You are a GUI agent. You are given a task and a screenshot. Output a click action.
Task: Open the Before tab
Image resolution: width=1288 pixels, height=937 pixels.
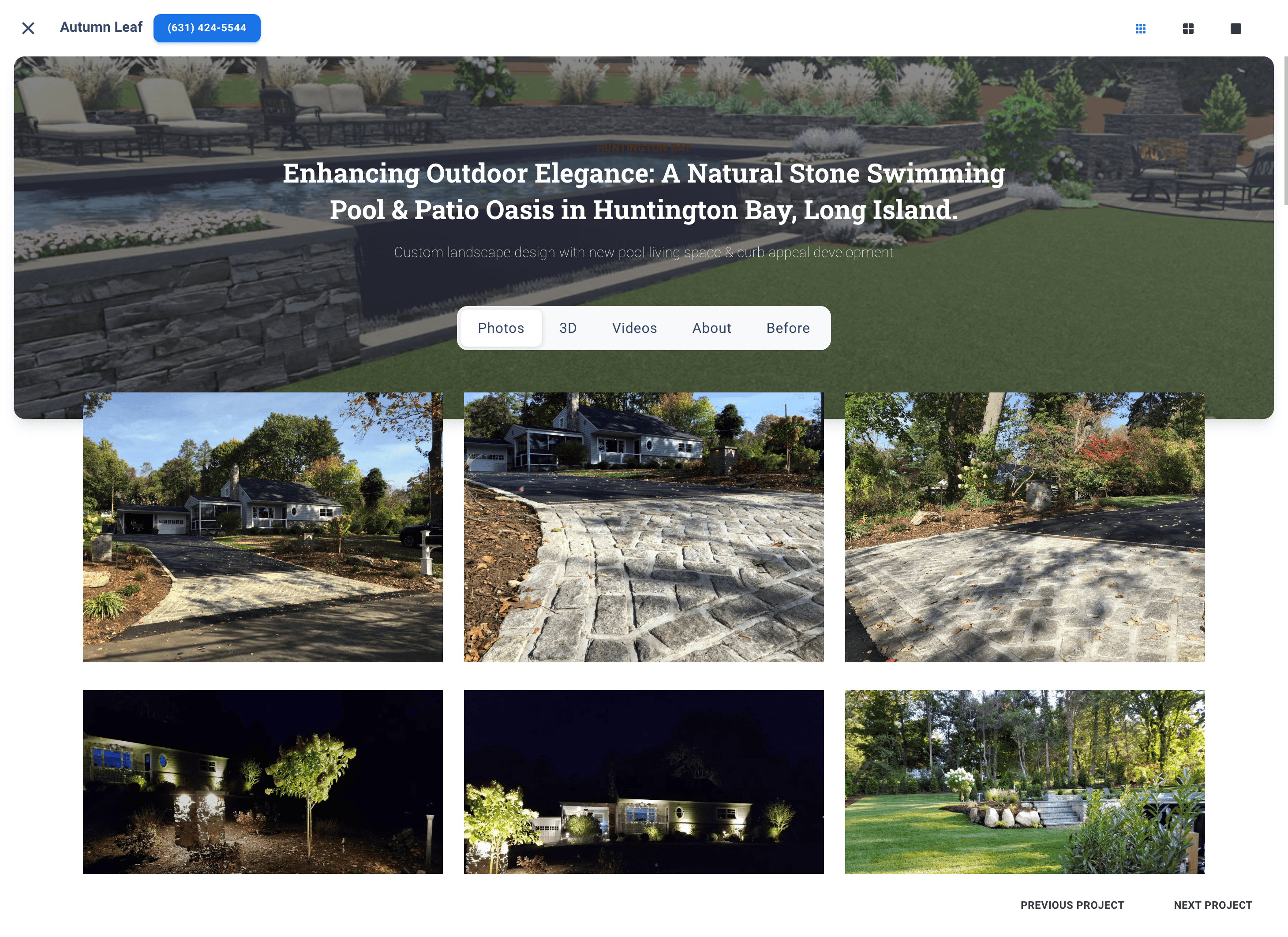pyautogui.click(x=788, y=328)
